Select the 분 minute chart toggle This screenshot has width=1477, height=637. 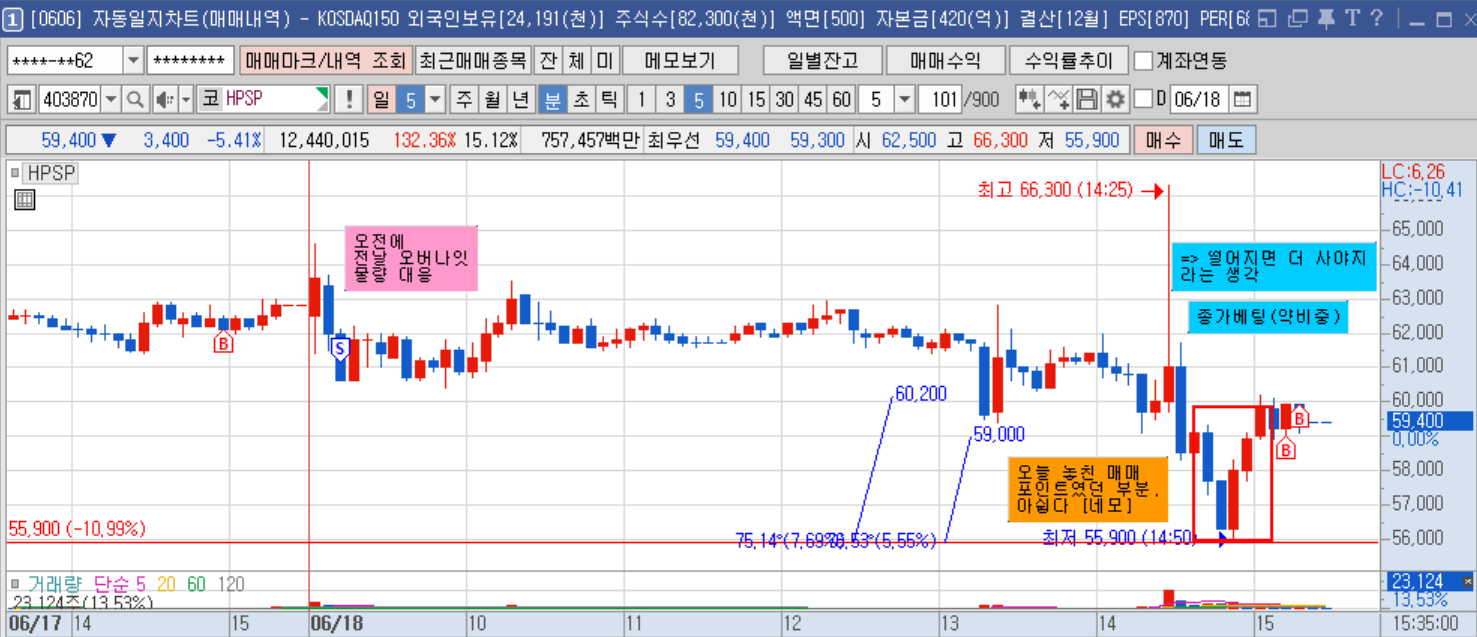click(551, 100)
